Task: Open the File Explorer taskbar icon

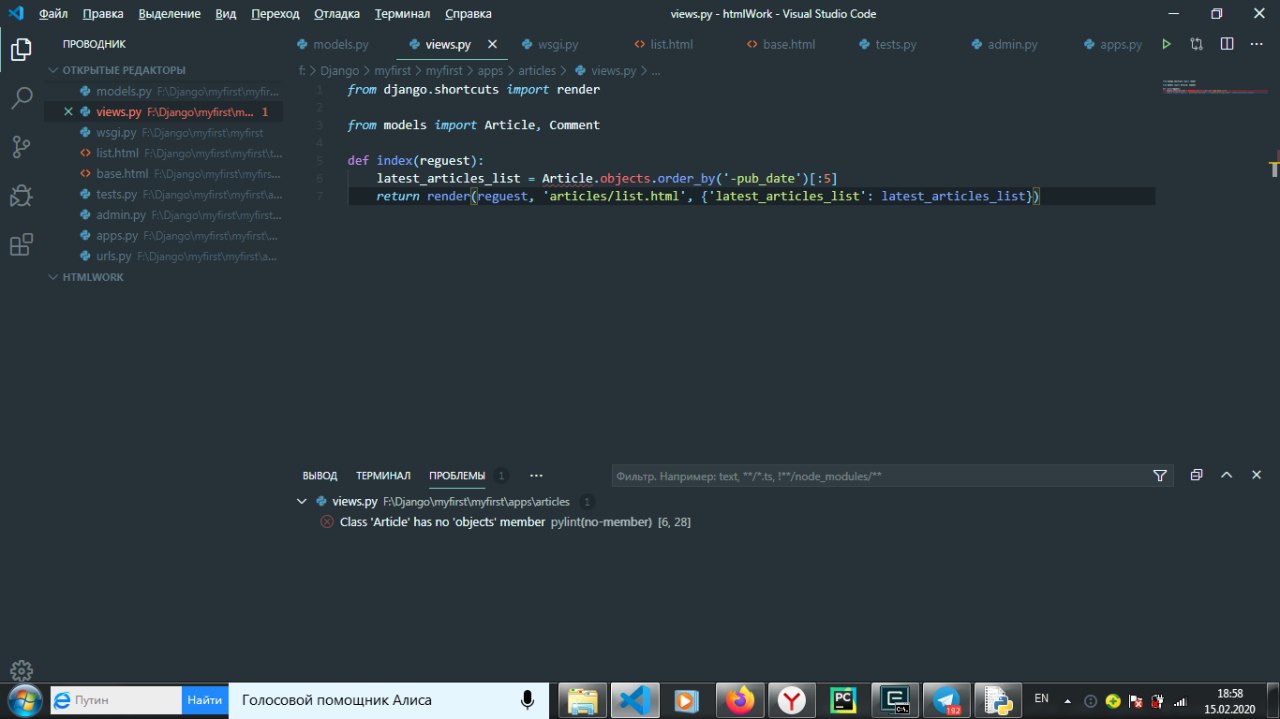Action: click(x=582, y=700)
